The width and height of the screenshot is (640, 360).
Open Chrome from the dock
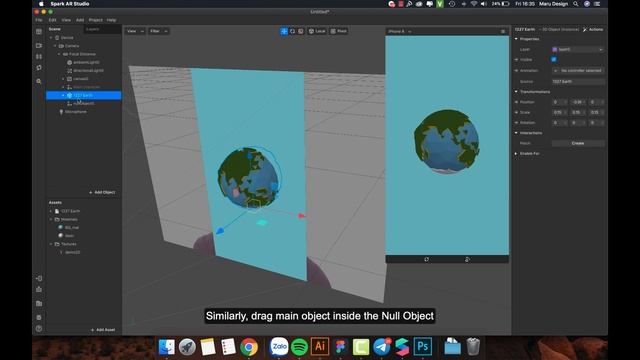click(x=249, y=347)
